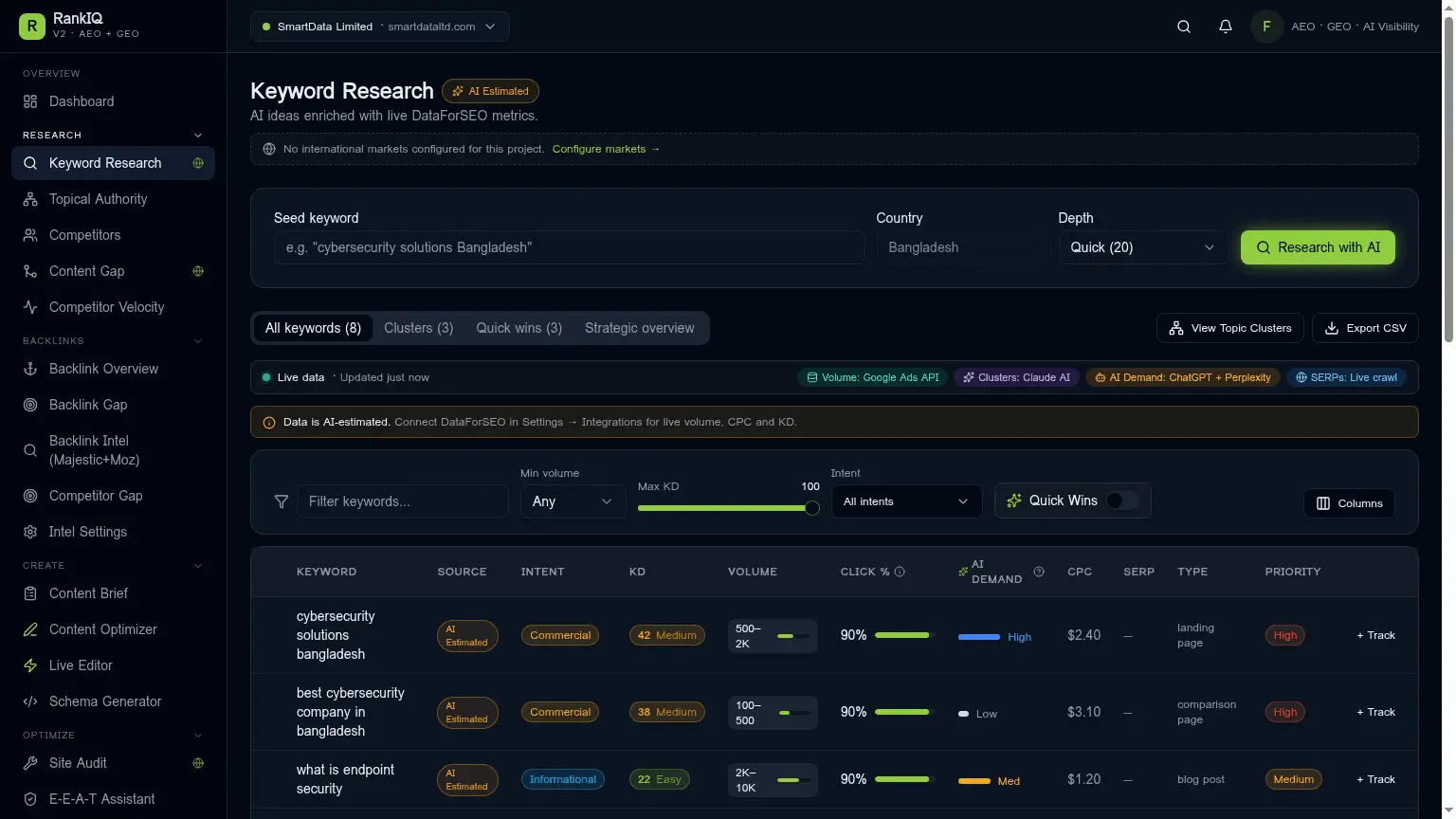Open Competitor Gap page
Screen dimensions: 1456x819
113,496
